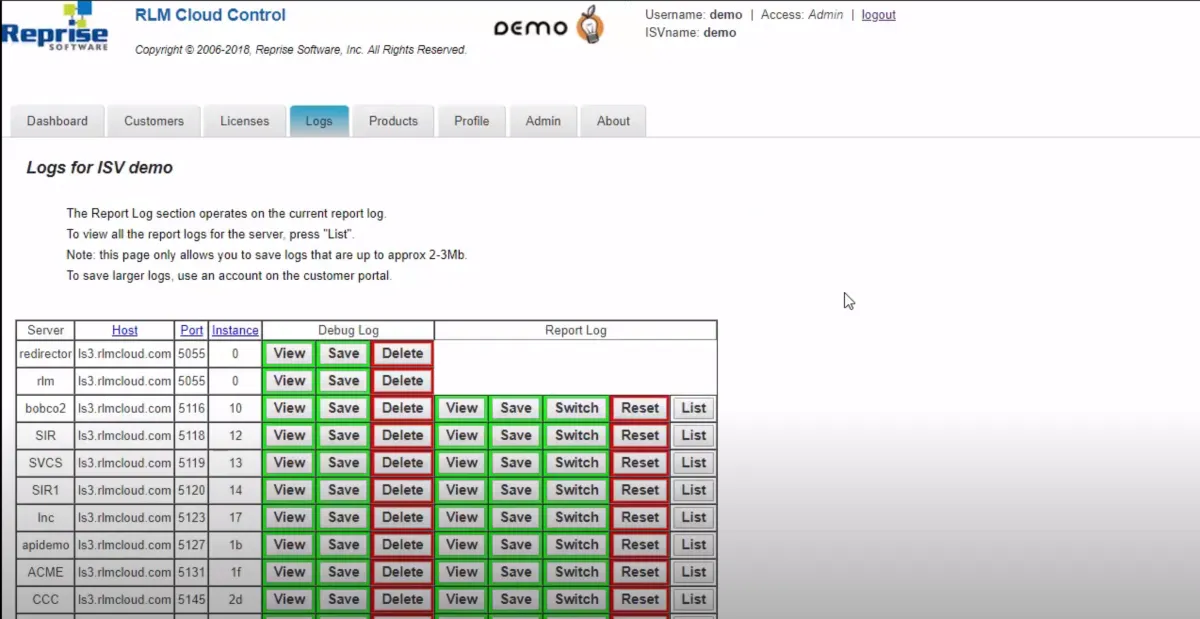The width and height of the screenshot is (1200, 619).
Task: Switch report log for CCC server
Action: click(577, 599)
